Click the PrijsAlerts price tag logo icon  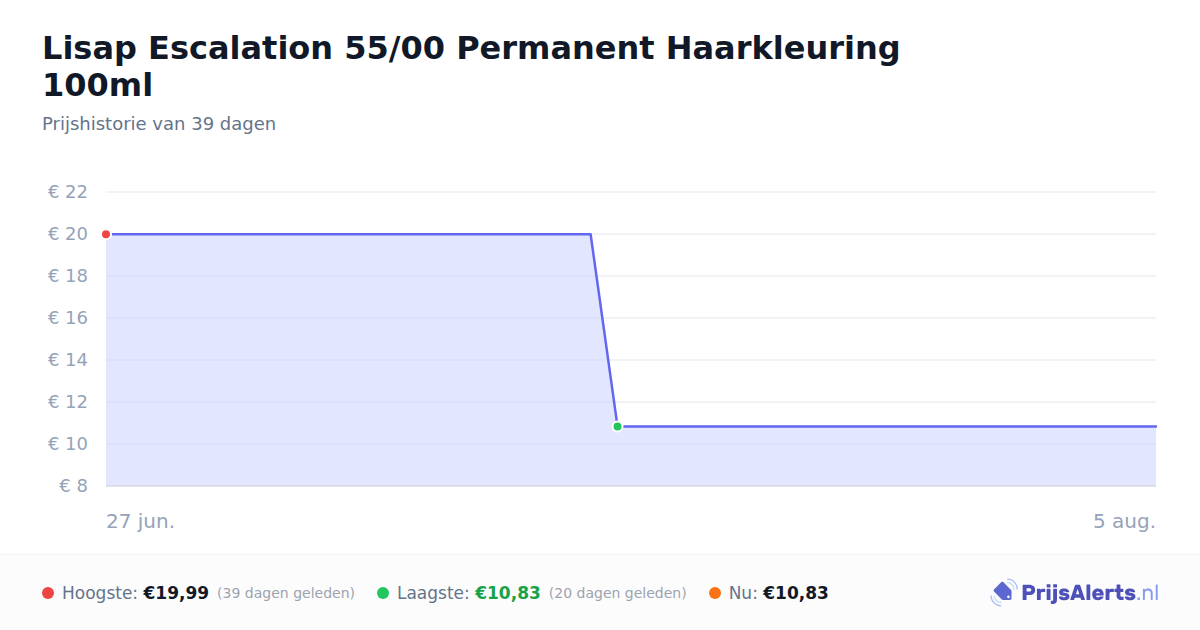[1003, 593]
